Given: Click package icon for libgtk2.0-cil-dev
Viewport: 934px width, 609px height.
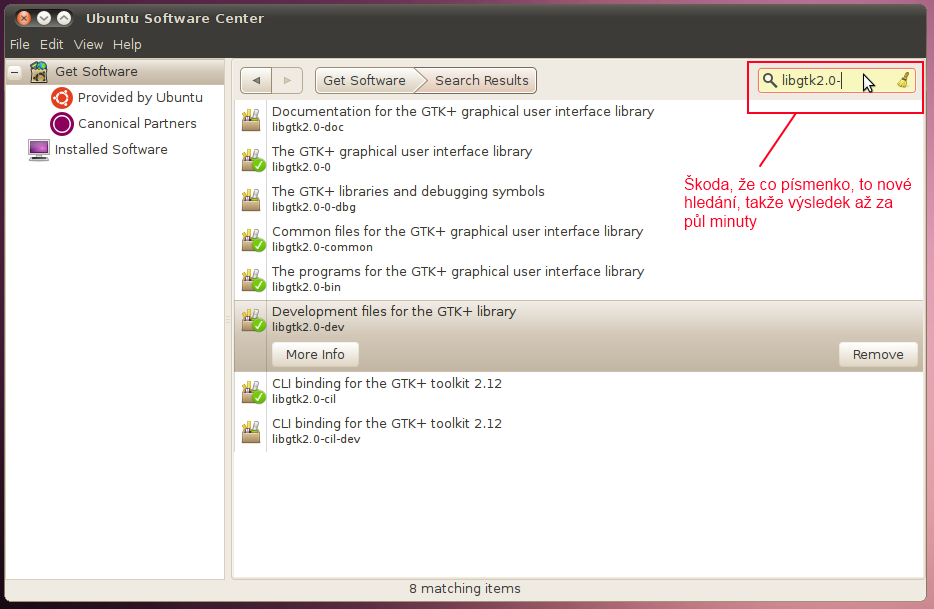Looking at the screenshot, I should pyautogui.click(x=251, y=431).
